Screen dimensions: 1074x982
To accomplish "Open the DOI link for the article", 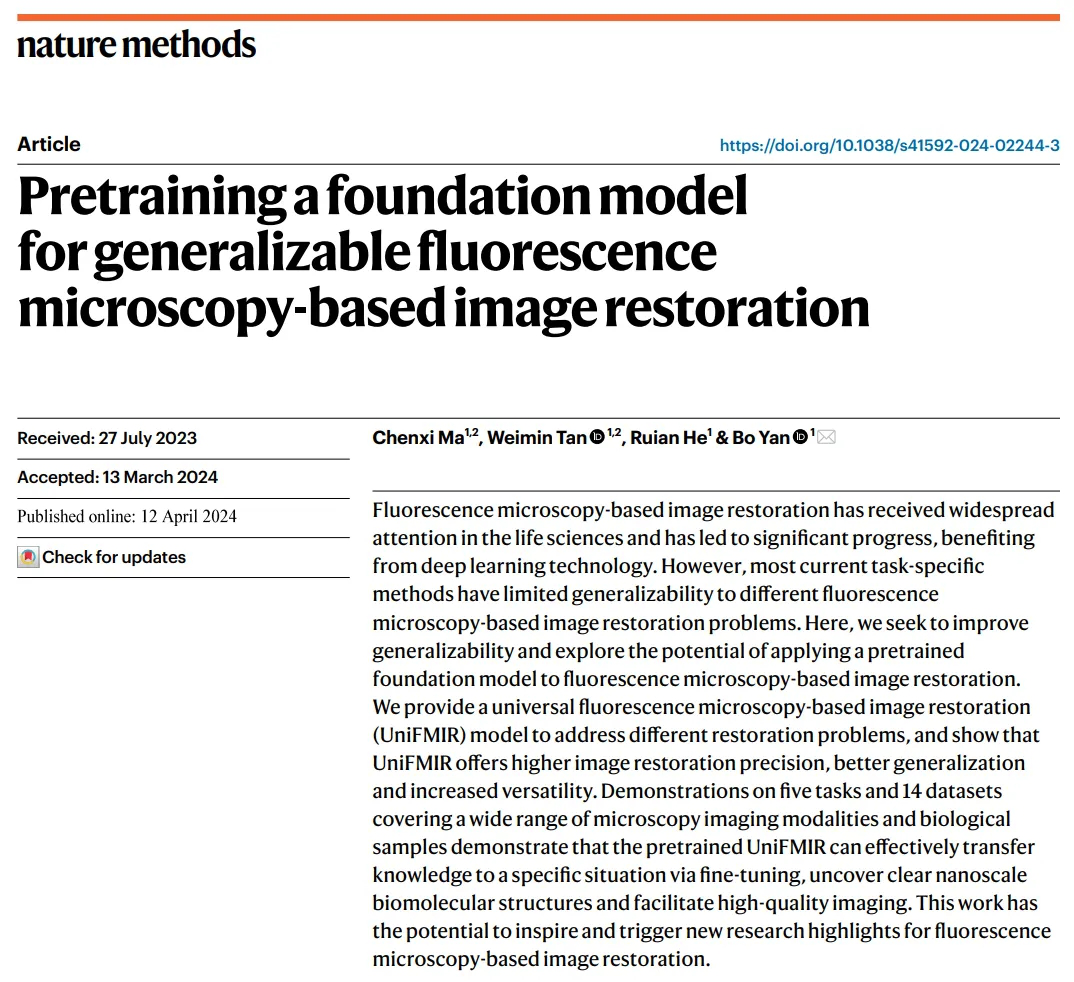I will [889, 145].
